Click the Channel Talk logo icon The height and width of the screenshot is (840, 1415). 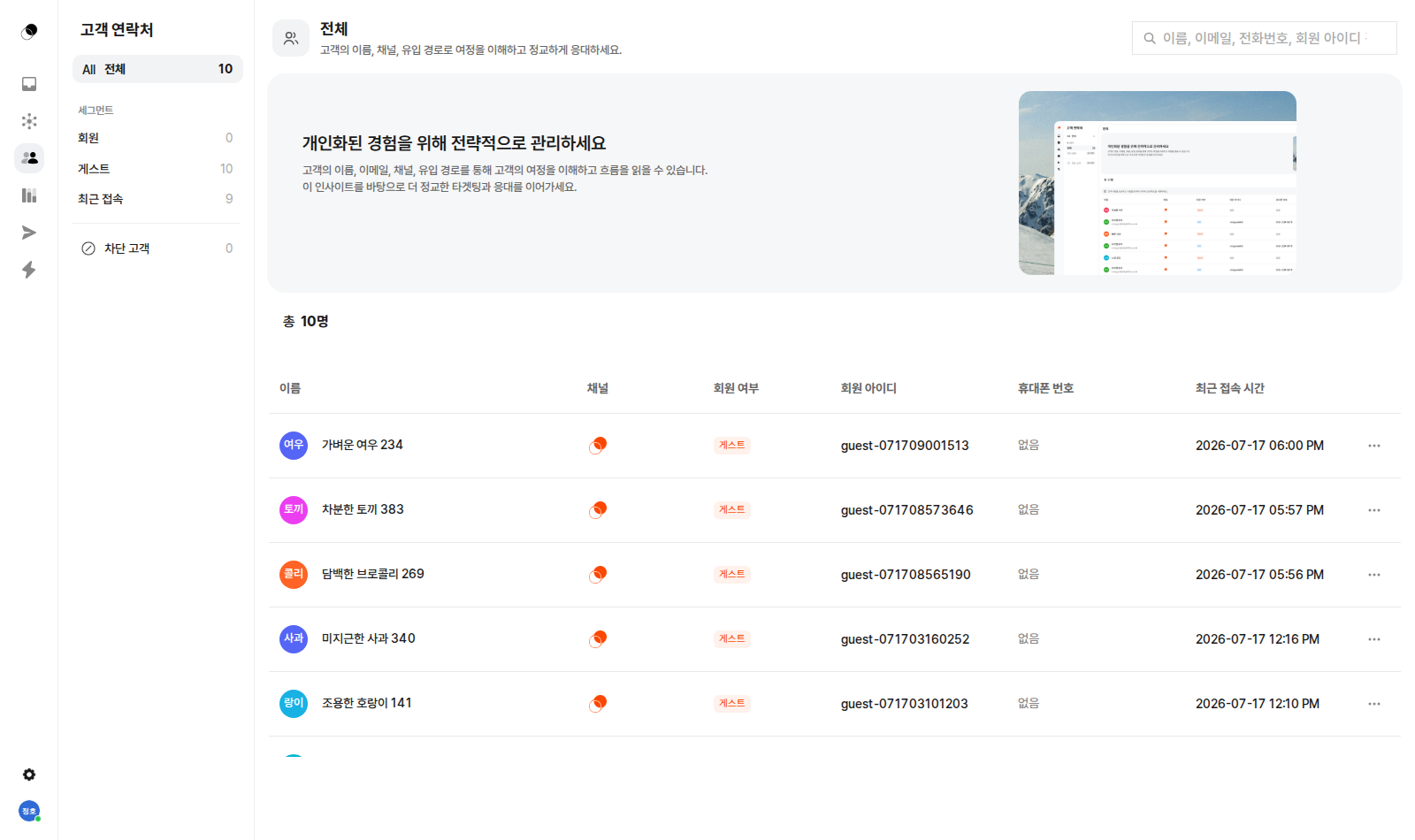(29, 32)
